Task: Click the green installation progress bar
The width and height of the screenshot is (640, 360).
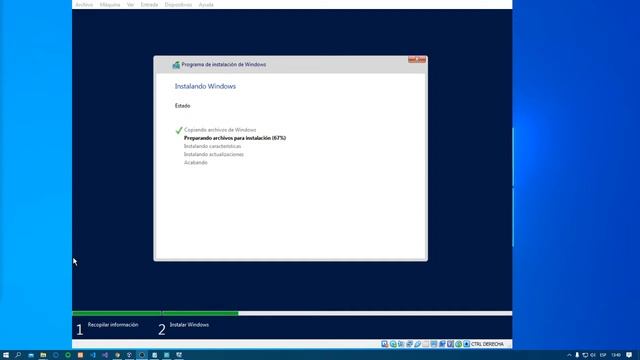Action: click(x=155, y=313)
